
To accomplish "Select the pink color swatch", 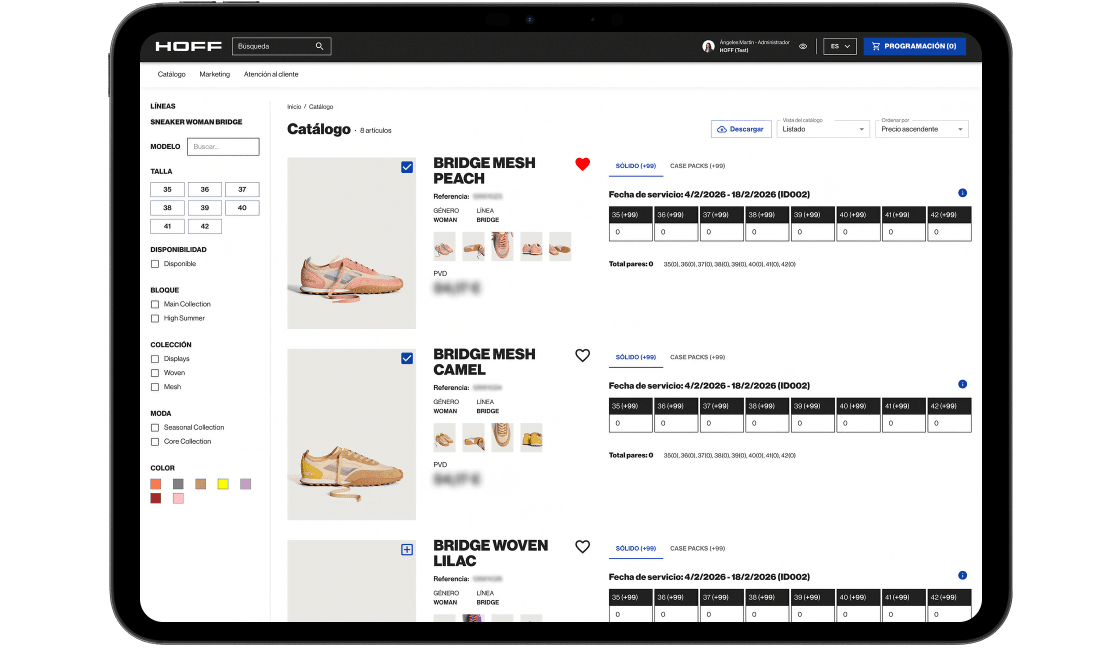I will 178,498.
